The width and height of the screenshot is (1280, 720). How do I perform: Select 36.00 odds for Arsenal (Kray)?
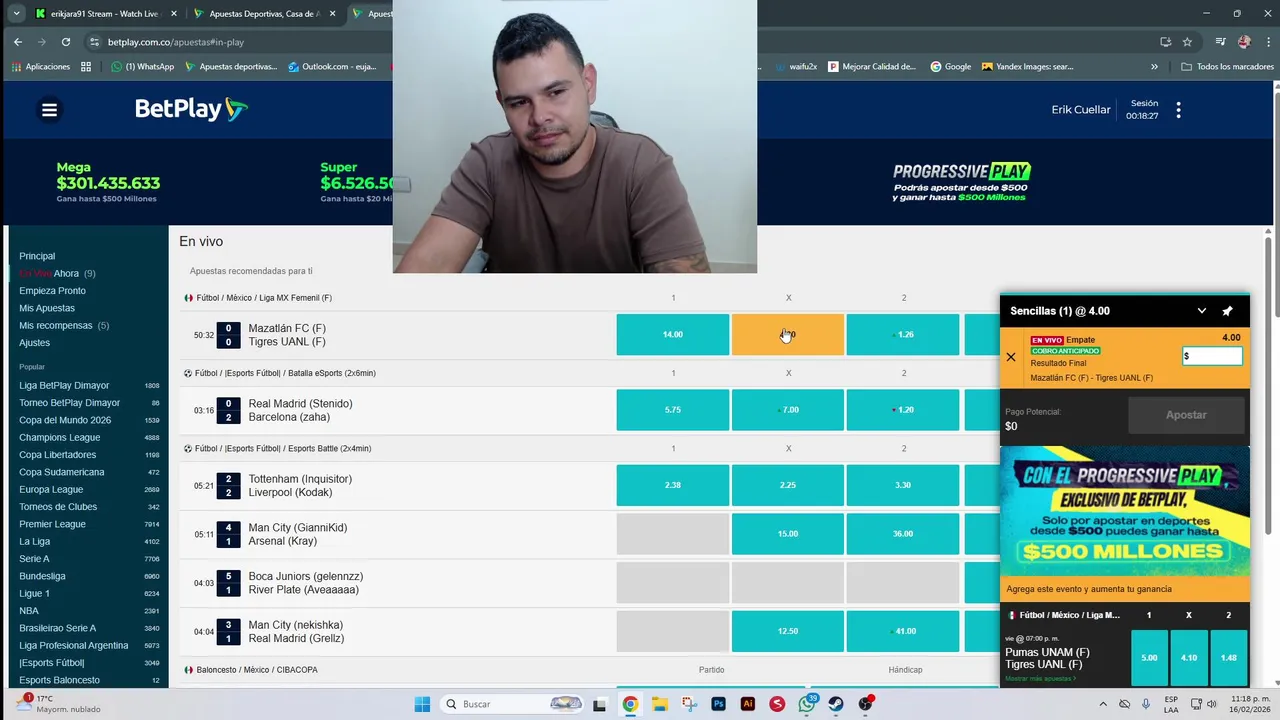[903, 534]
